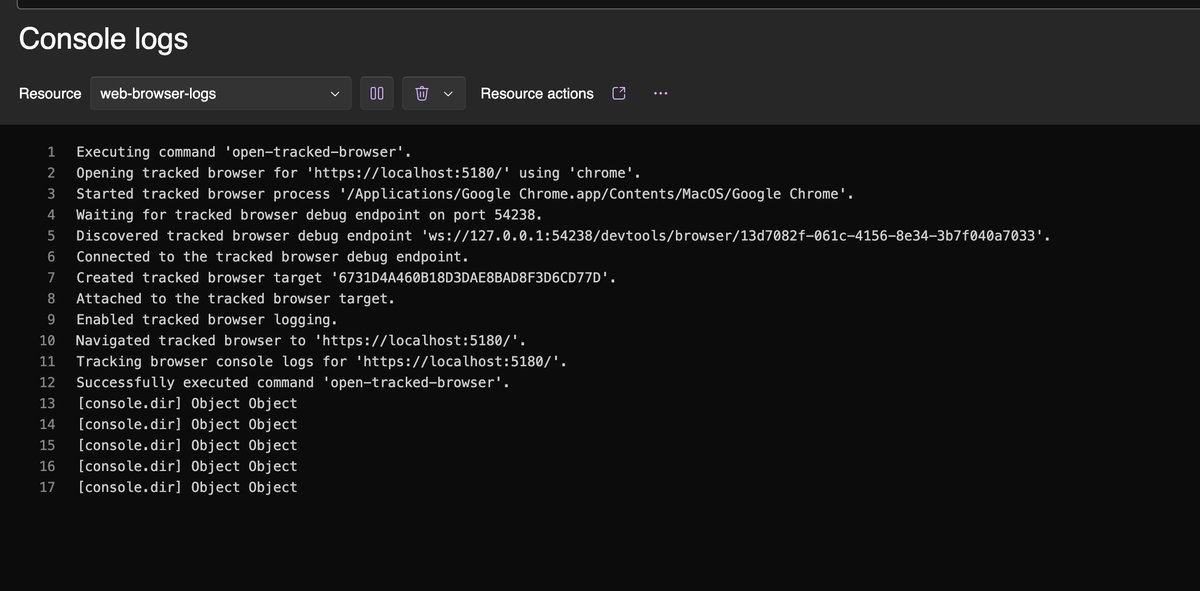Select log line 'Opening tracked browser for https://localhost:5180/'
Viewport: 1200px width, 591px height.
coord(359,173)
